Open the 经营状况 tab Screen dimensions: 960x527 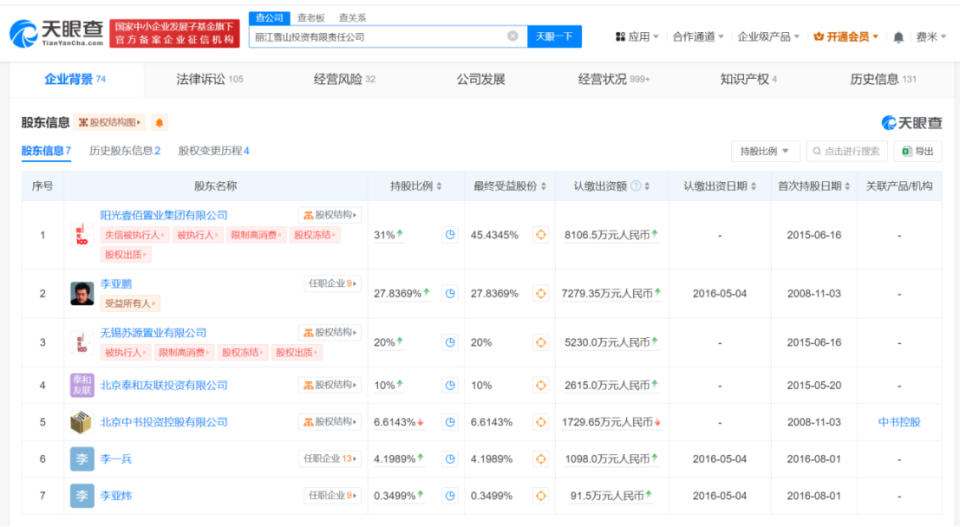613,79
